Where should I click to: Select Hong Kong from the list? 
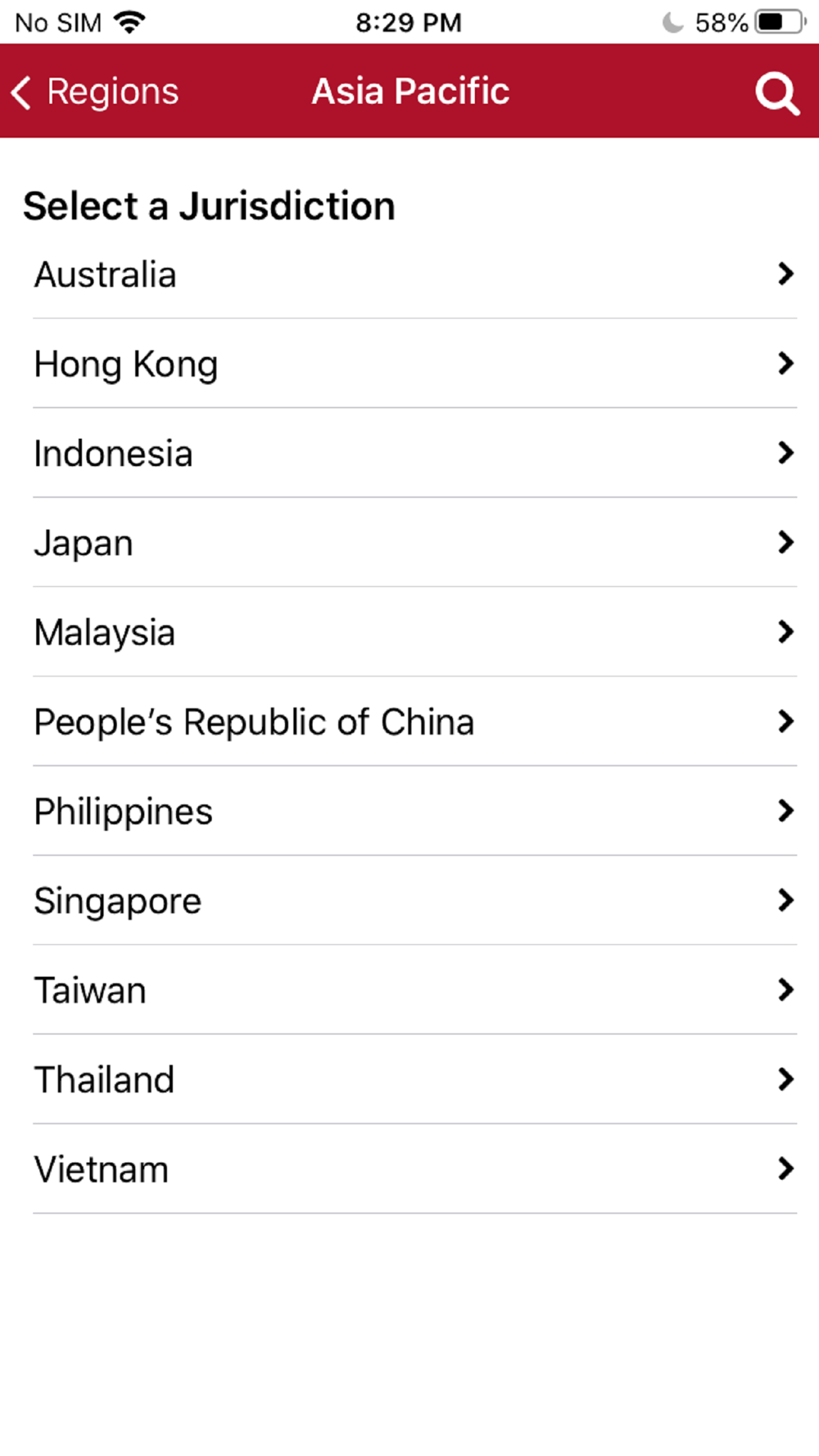[126, 364]
